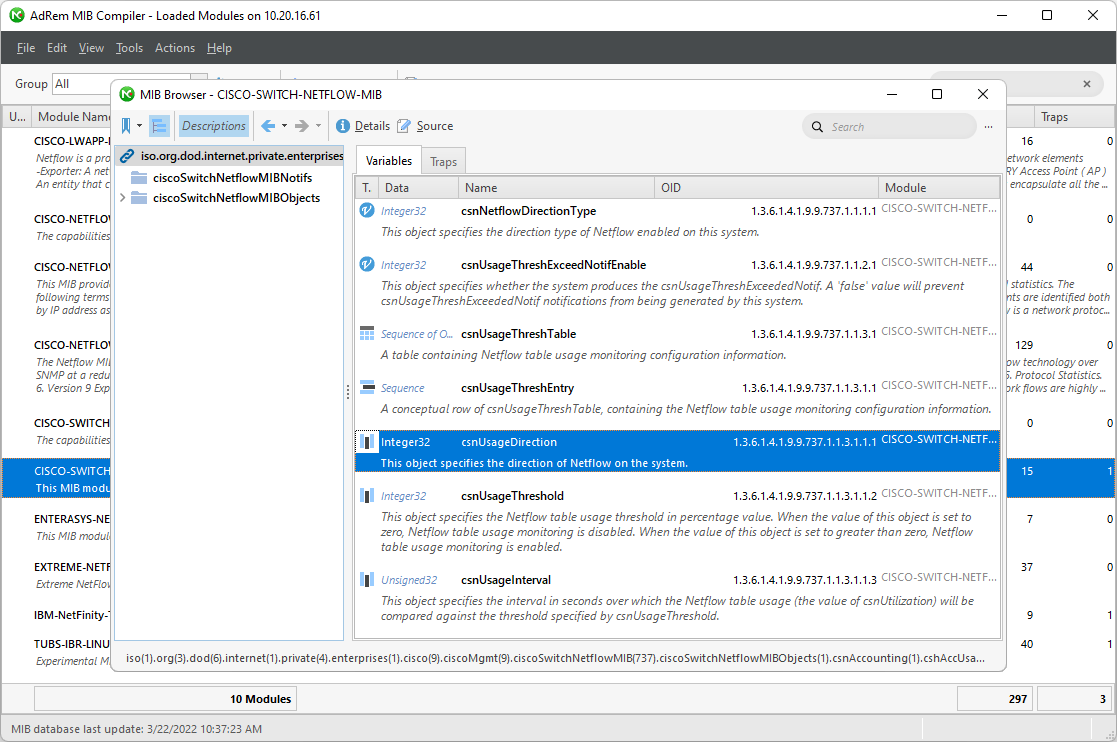1117x742 pixels.
Task: Click the 10 Modules status cell
Action: (x=165, y=699)
